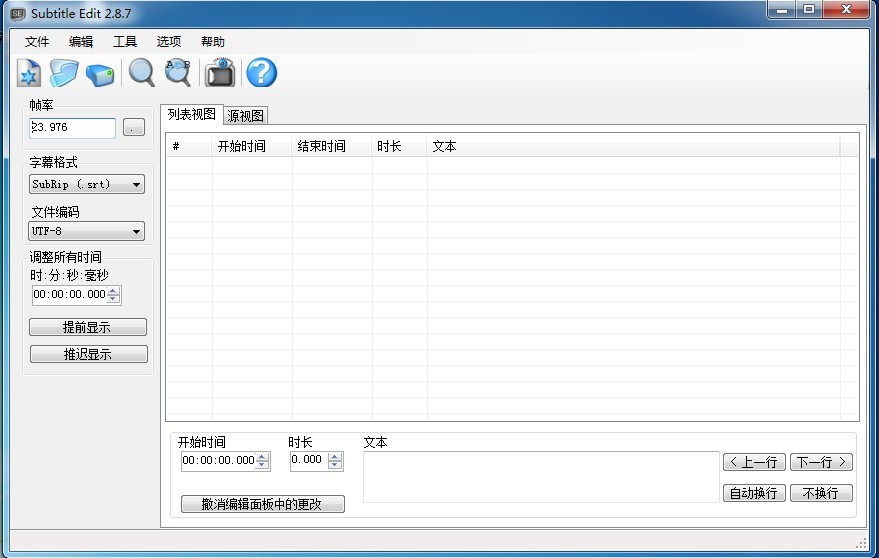The image size is (879, 558).
Task: Click the Subtitle Edit title bar app icon
Action: (x=17, y=14)
